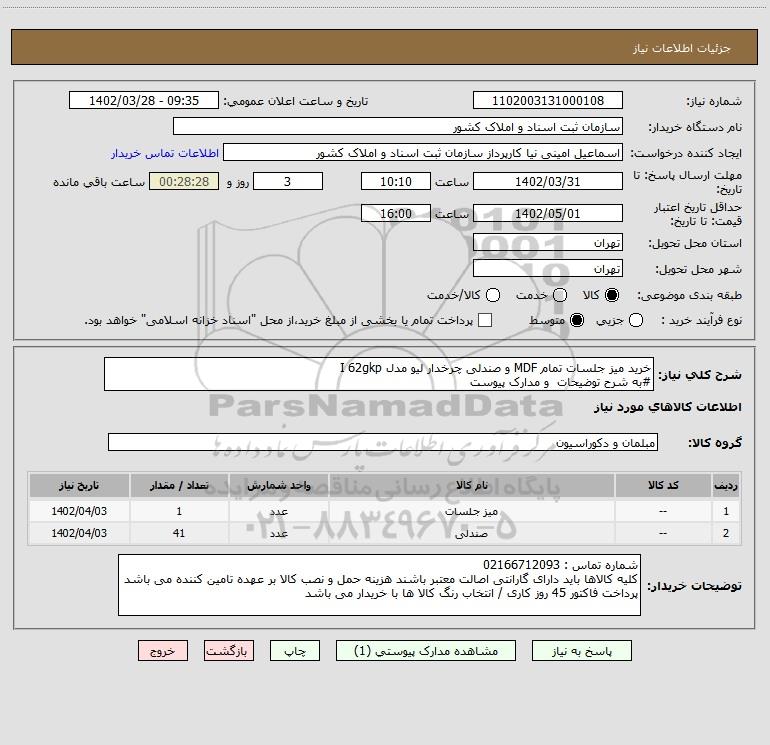770x745 pixels.
Task: Click the استان محل تحویل field تهران
Action: (548, 242)
